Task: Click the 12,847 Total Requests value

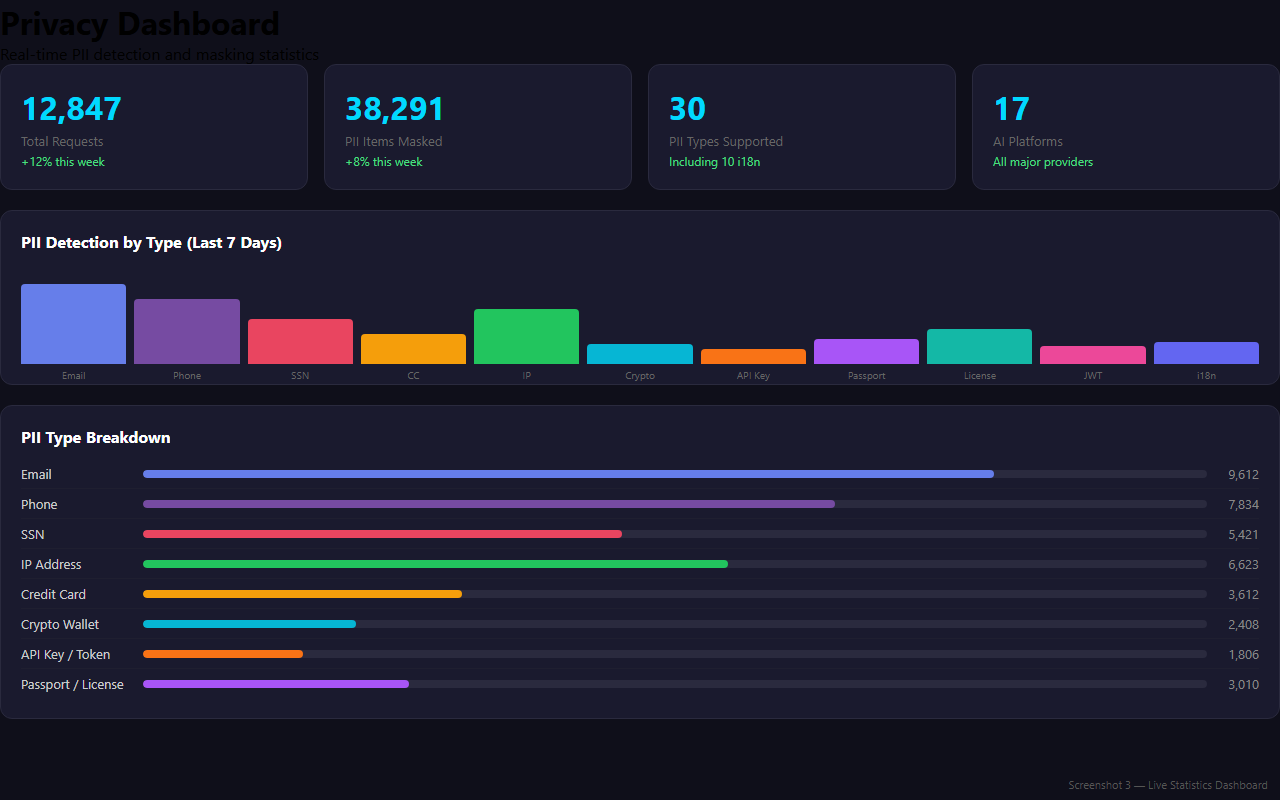Action: click(x=71, y=109)
